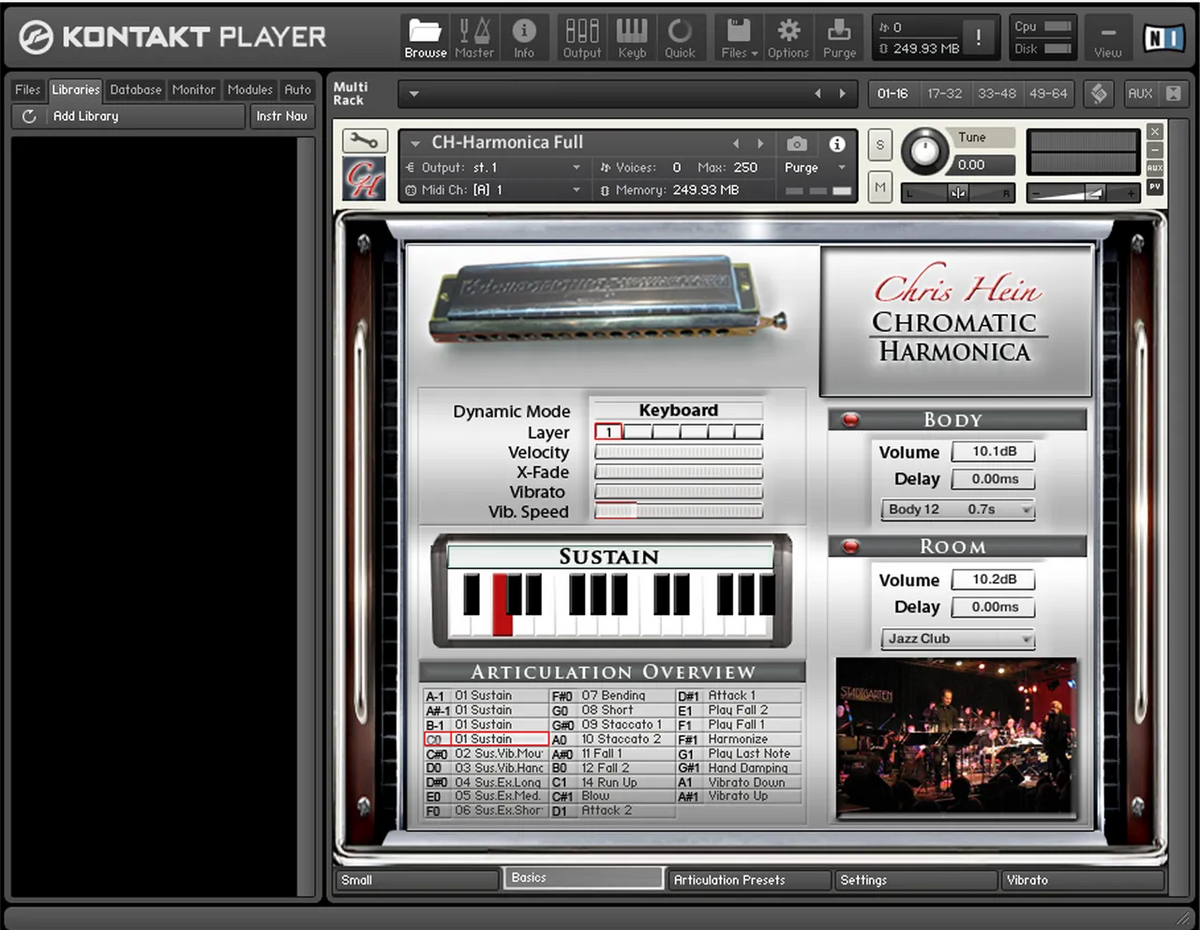Open instrument edit wrench icon

364,140
